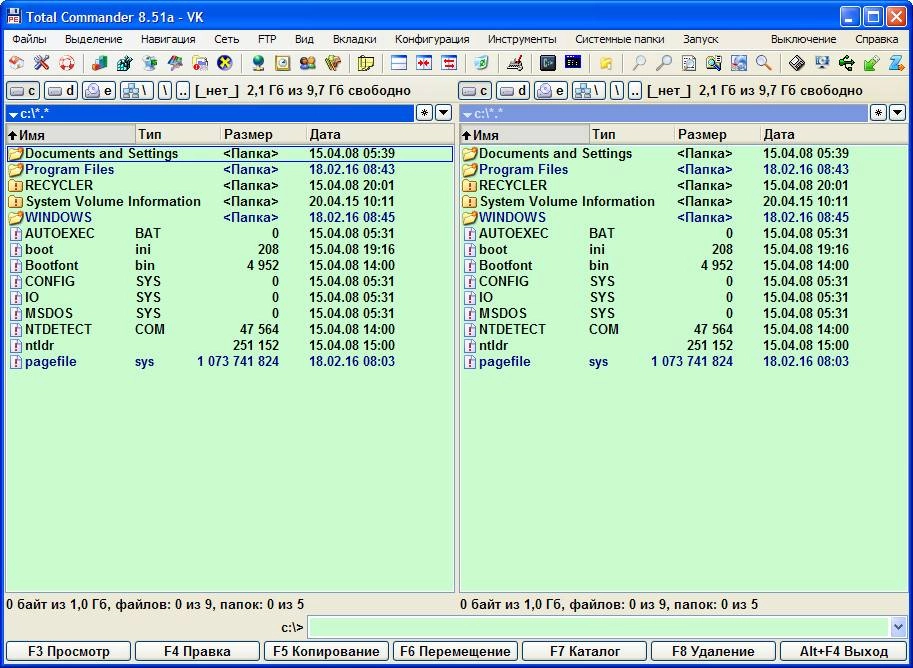Select WINDOWS folder in the right panel
The image size is (913, 668).
click(684, 218)
